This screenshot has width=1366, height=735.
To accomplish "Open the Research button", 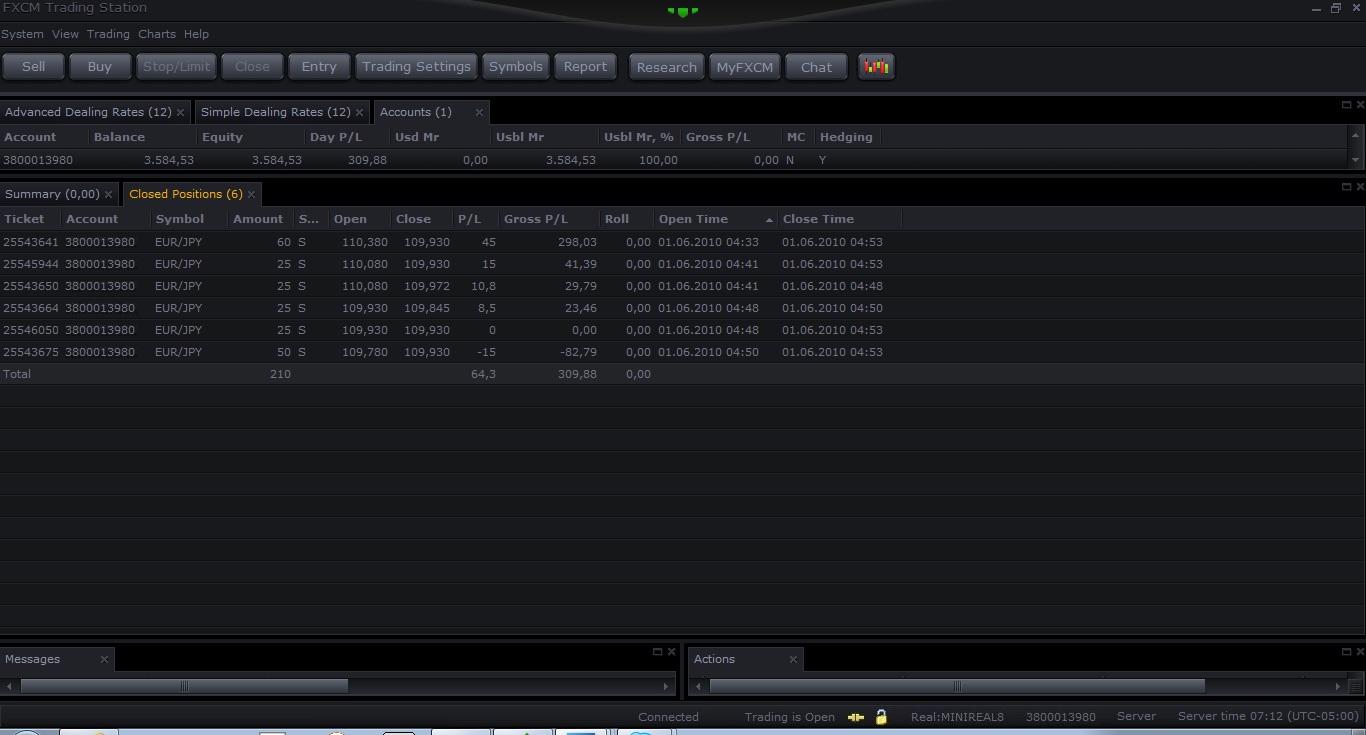I will 666,67.
